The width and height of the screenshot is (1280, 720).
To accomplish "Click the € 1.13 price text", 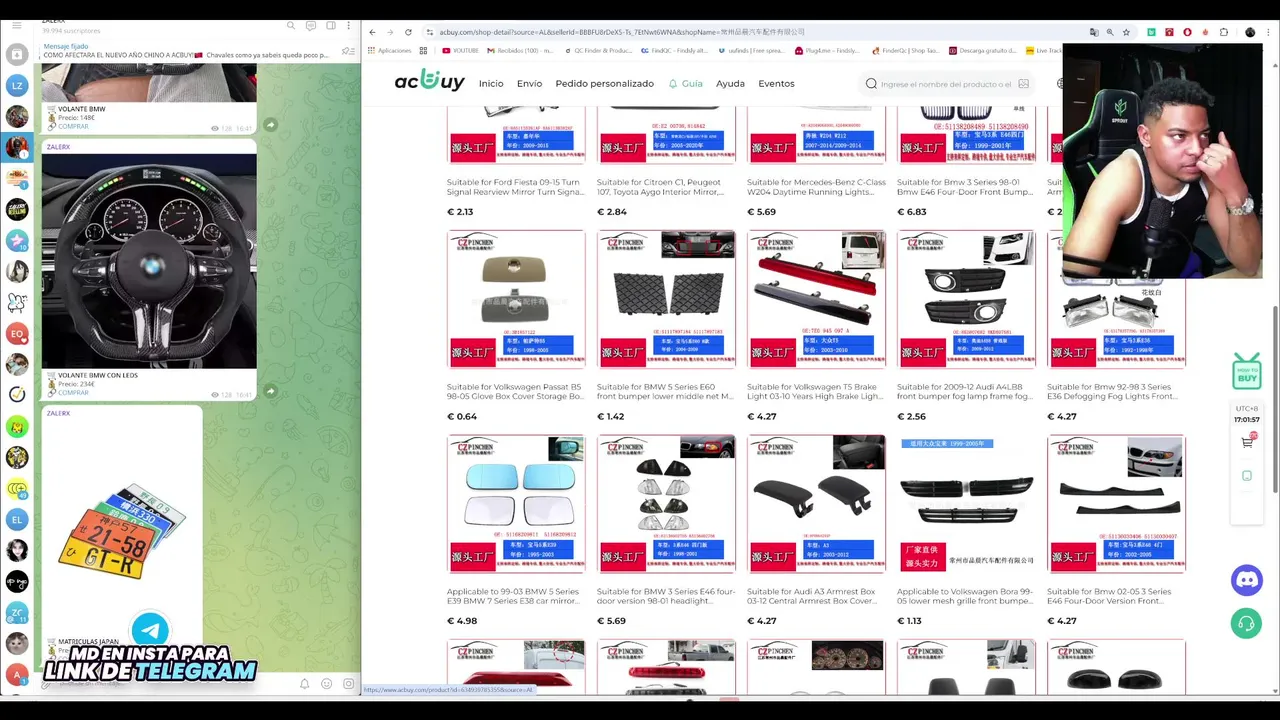I will (x=909, y=621).
